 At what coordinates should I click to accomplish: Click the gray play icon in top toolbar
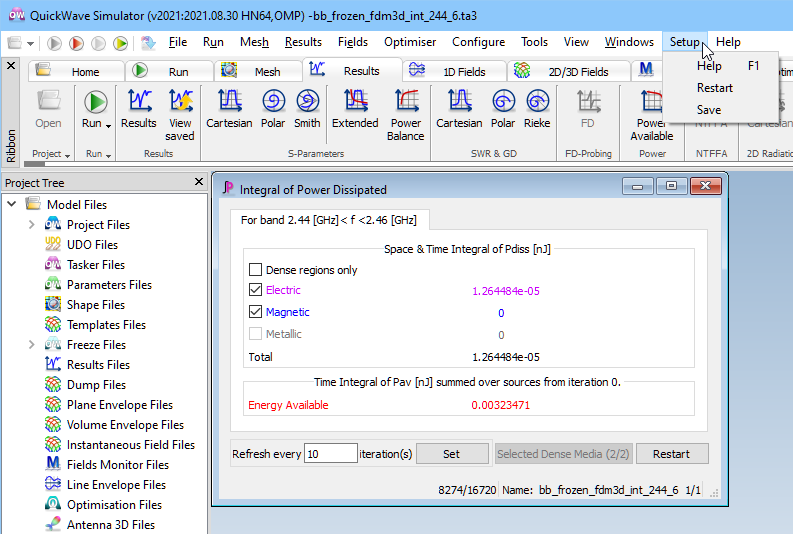(x=54, y=43)
